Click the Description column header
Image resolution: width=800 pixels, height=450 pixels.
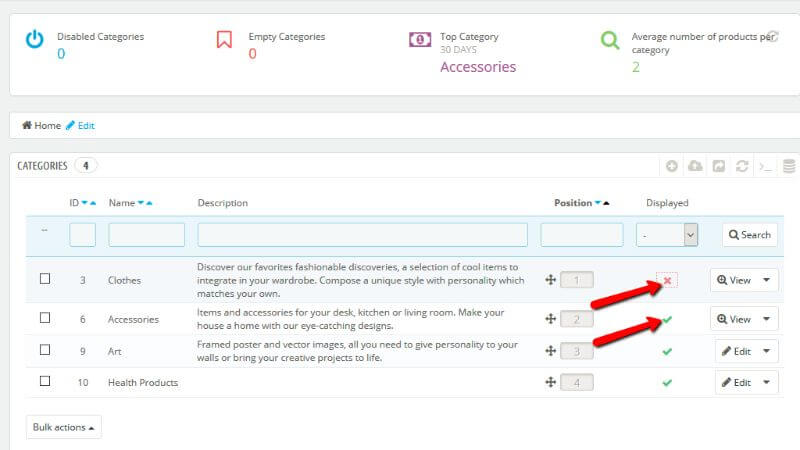click(222, 203)
